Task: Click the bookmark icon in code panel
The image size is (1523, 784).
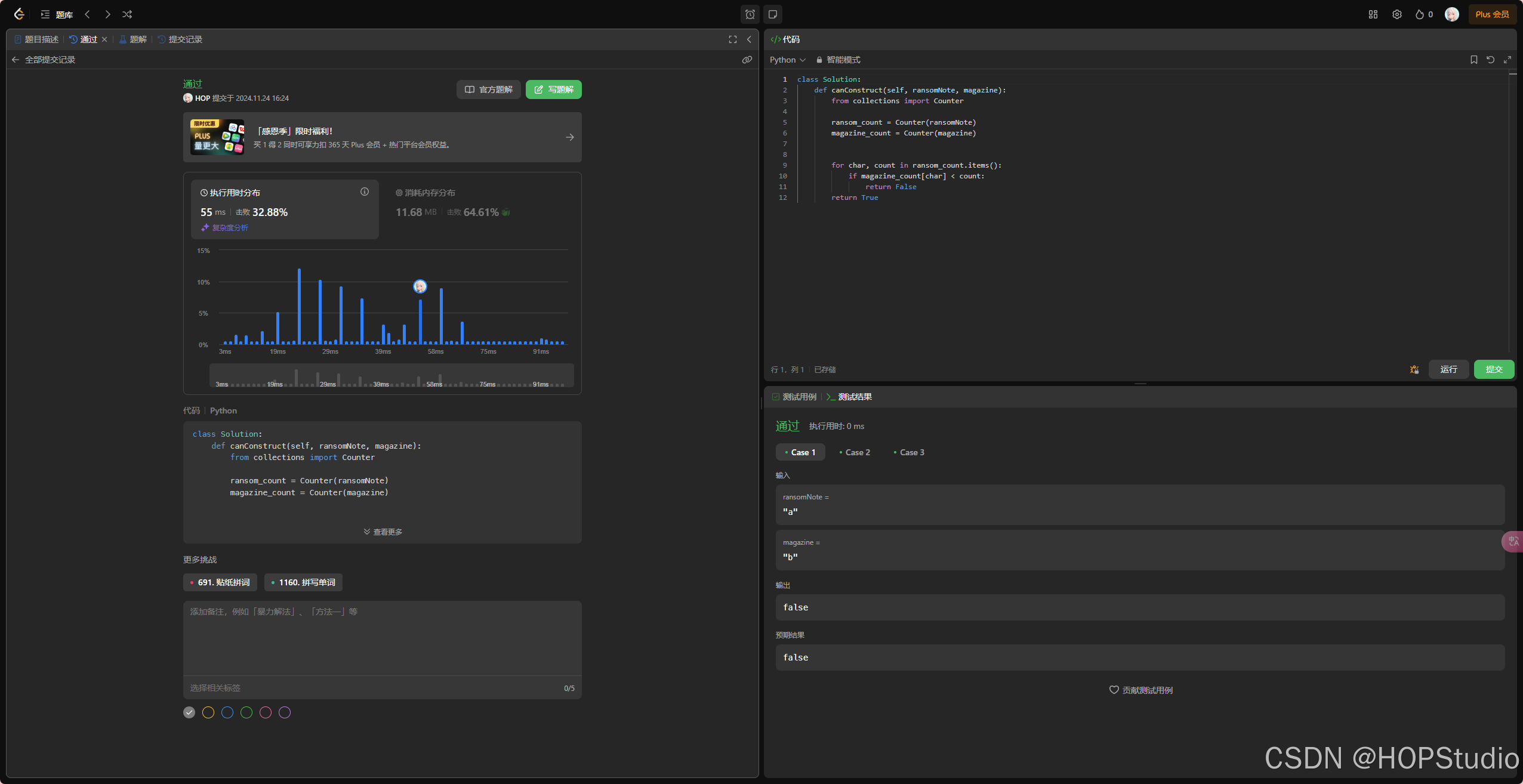Action: click(x=1473, y=60)
